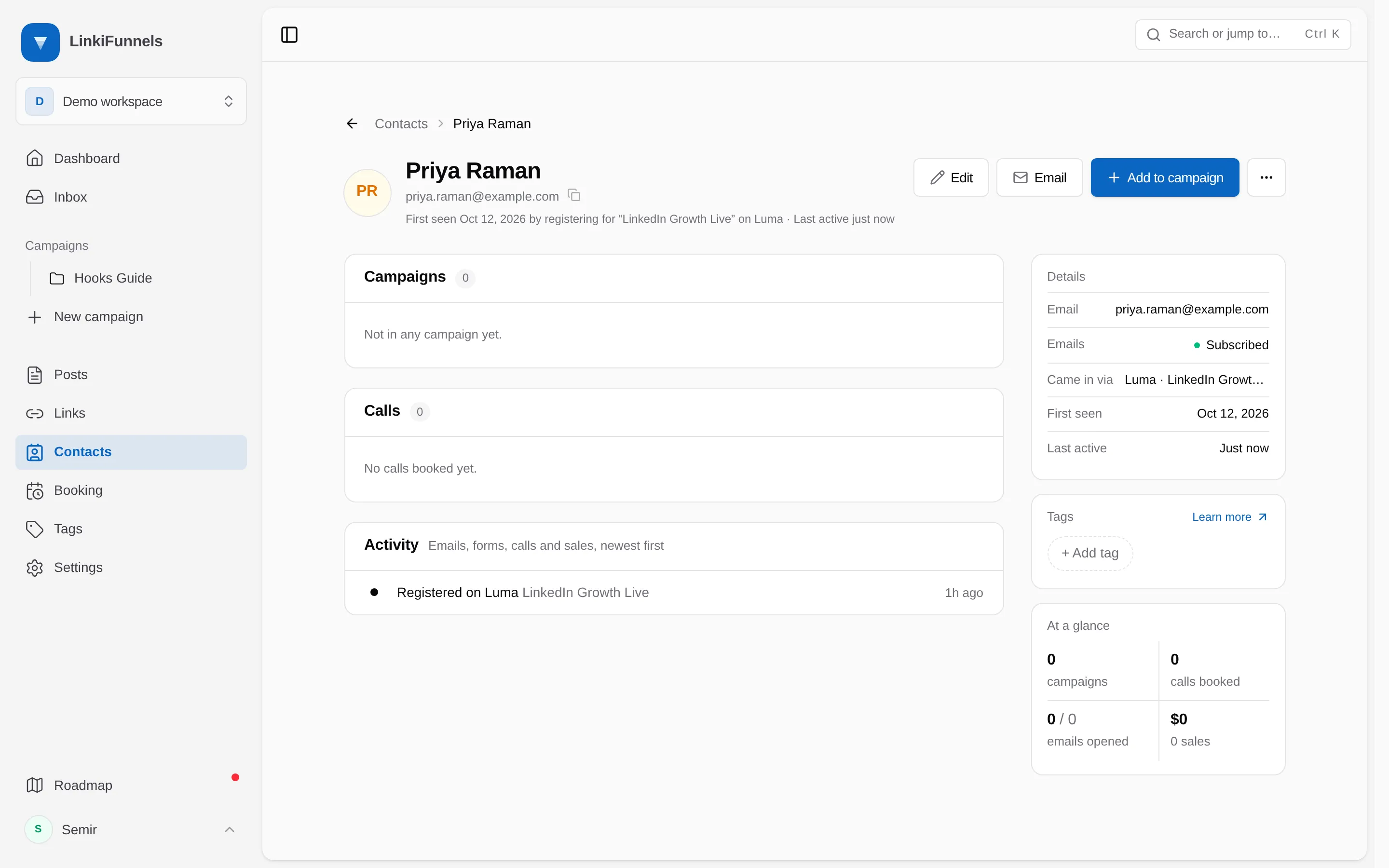This screenshot has width=1389, height=868.
Task: Click the PR avatar circle
Action: 368,192
